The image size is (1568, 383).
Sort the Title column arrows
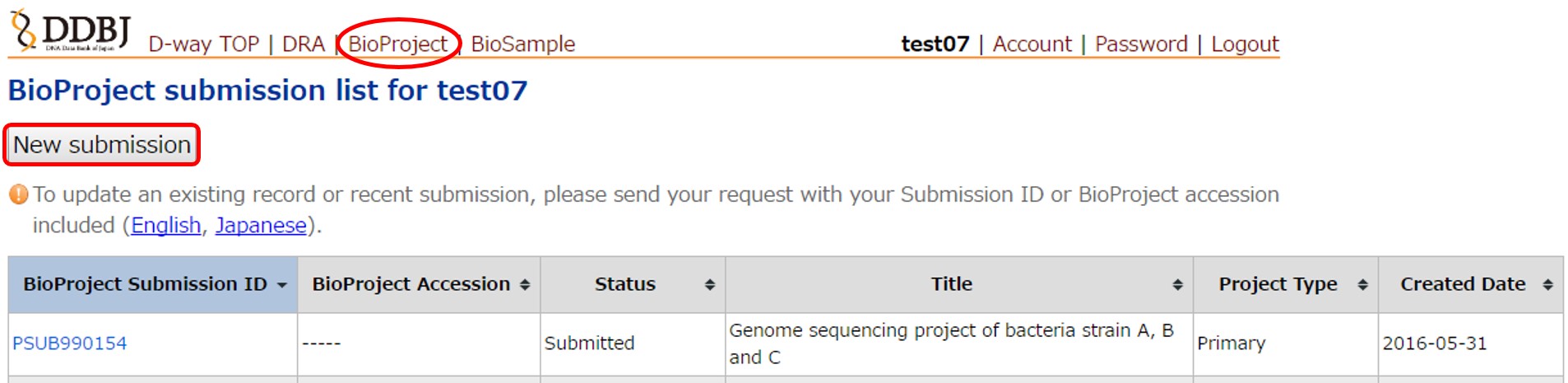click(x=1177, y=285)
